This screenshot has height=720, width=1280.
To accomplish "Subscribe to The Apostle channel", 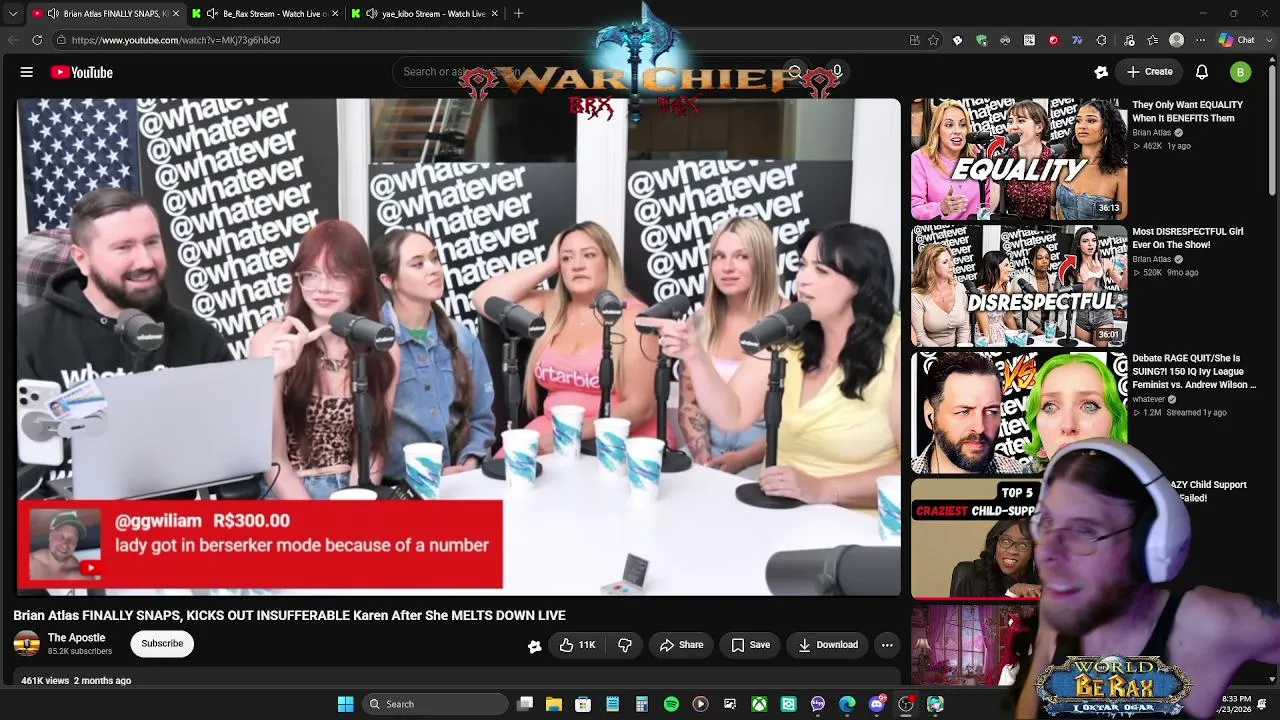I will pos(162,644).
